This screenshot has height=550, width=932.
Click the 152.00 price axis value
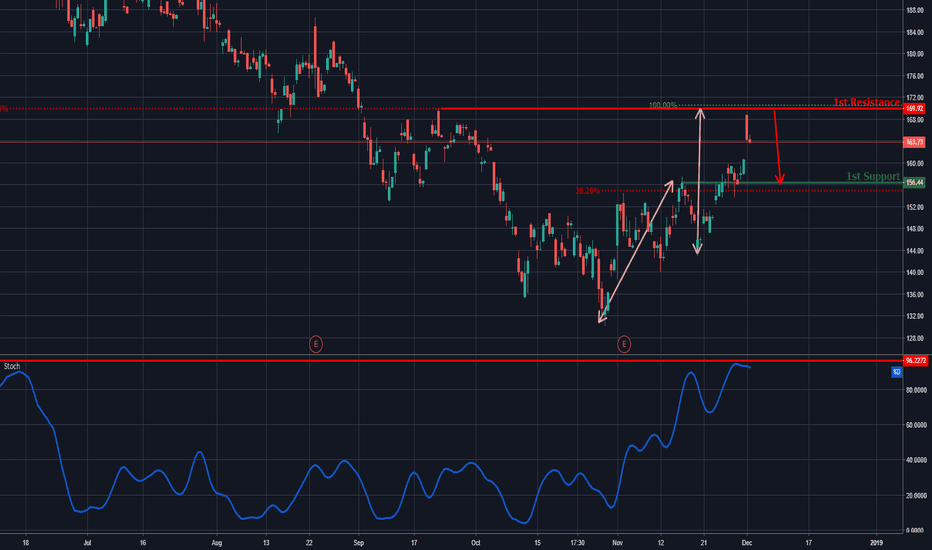point(915,207)
